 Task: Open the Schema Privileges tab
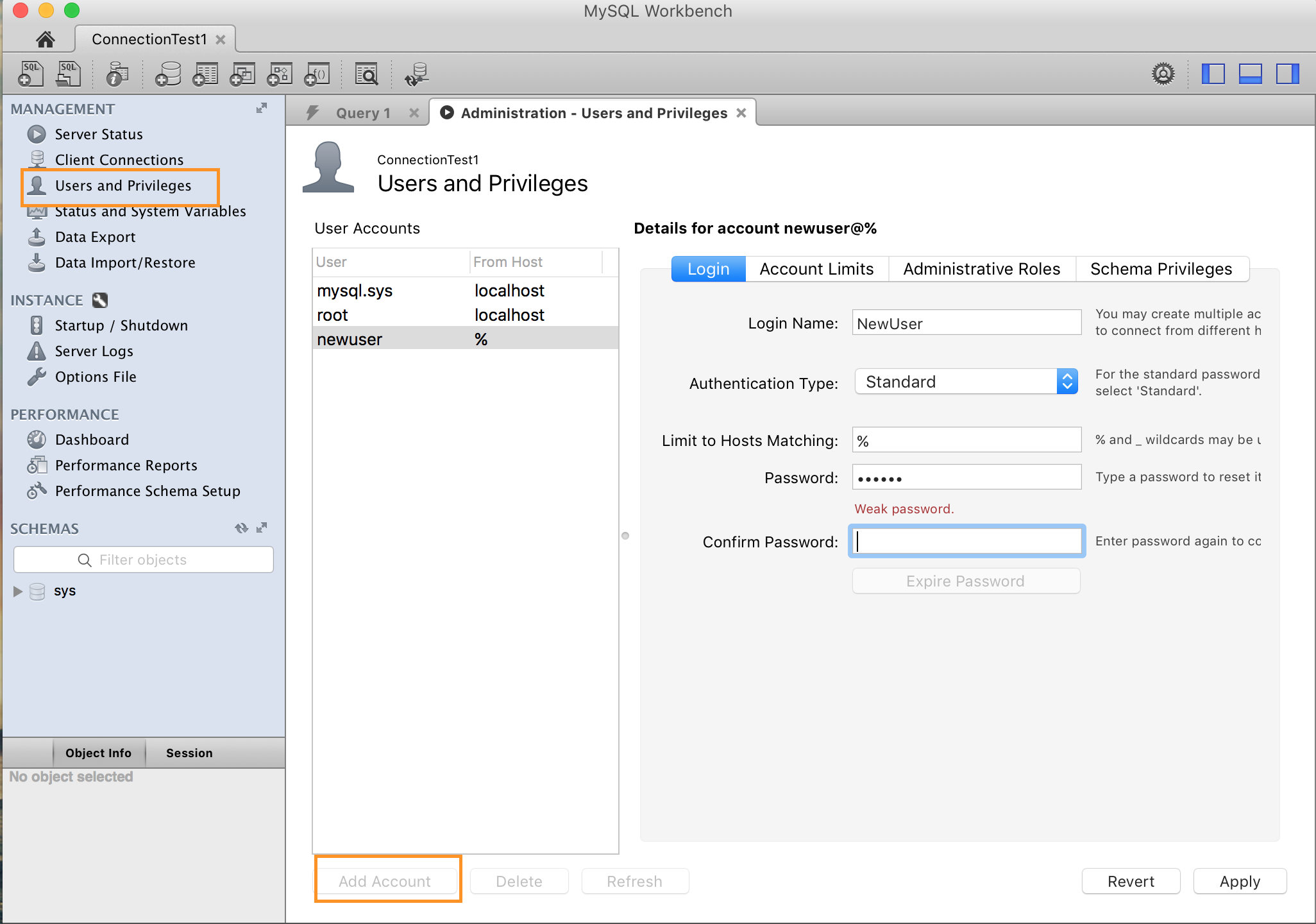click(x=1161, y=269)
